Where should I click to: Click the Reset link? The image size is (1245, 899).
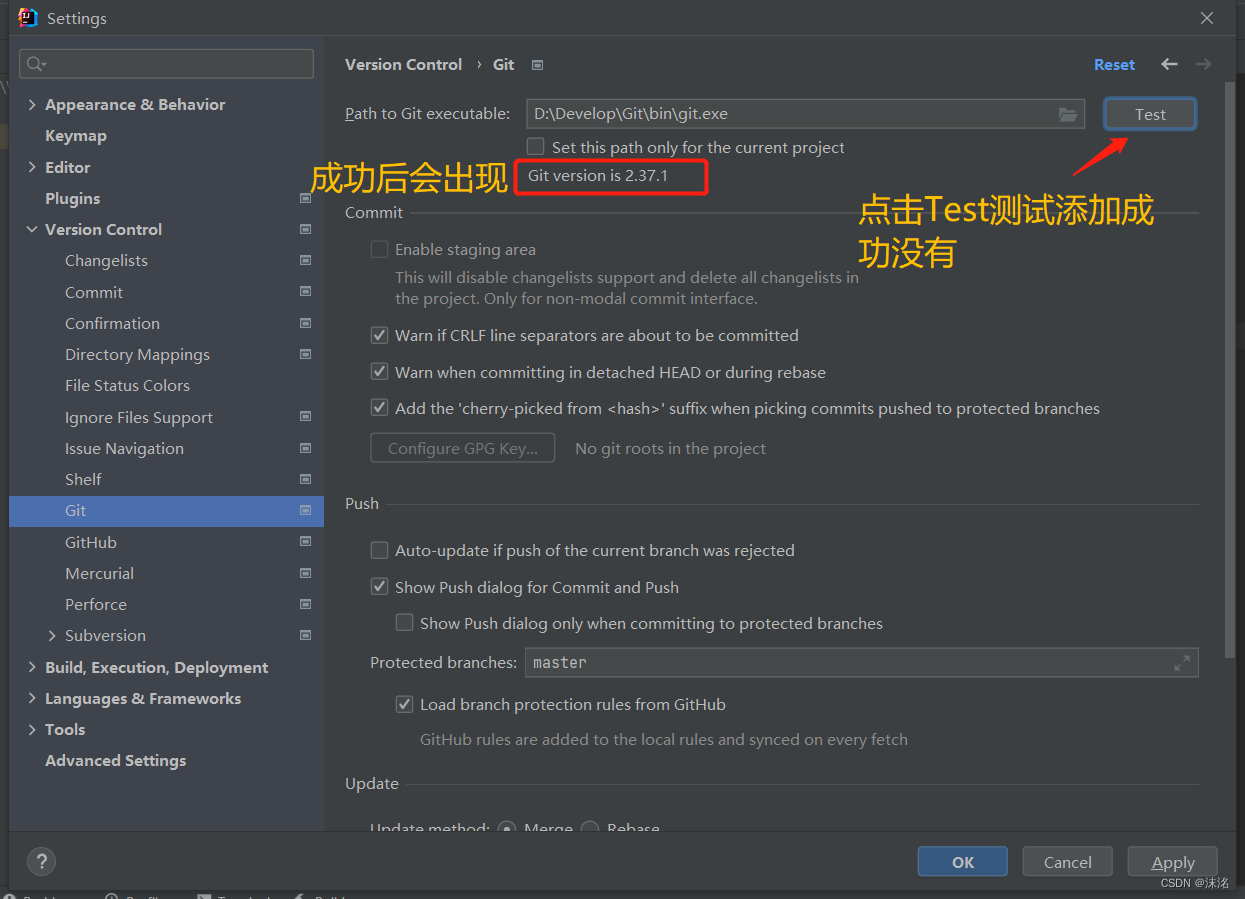[x=1114, y=64]
